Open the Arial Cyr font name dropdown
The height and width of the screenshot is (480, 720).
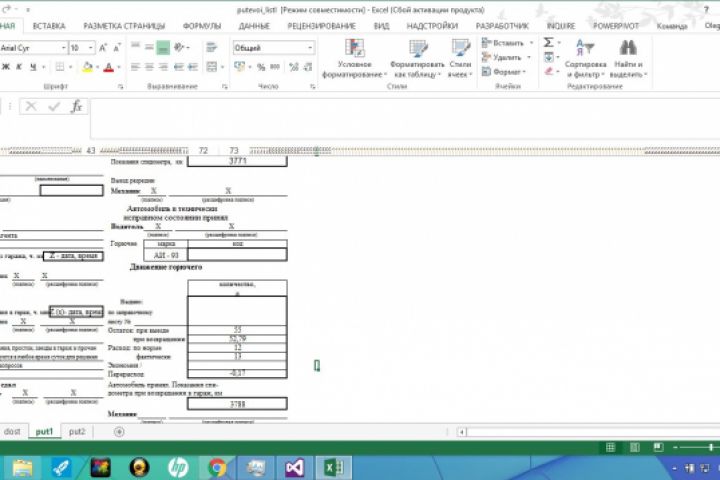63,48
